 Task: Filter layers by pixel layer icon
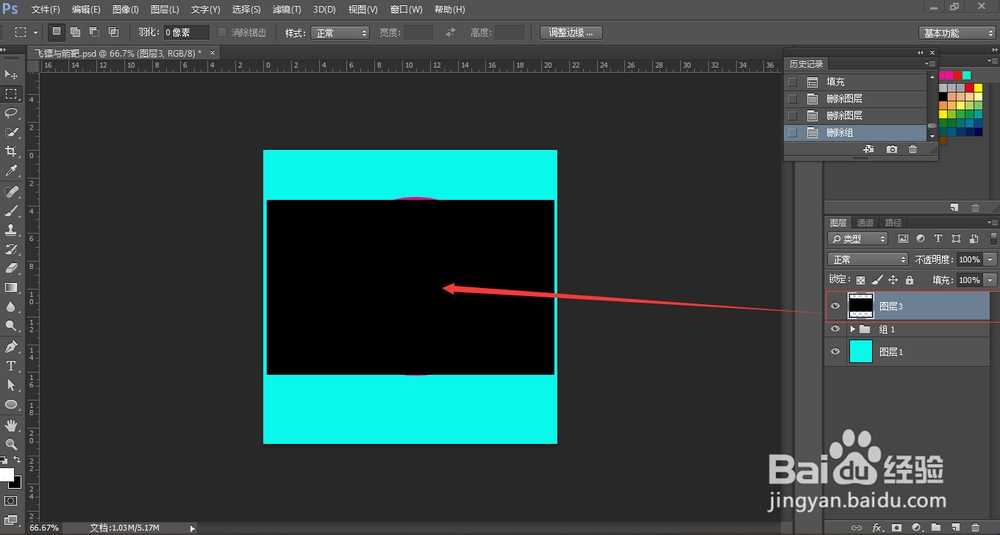click(902, 238)
